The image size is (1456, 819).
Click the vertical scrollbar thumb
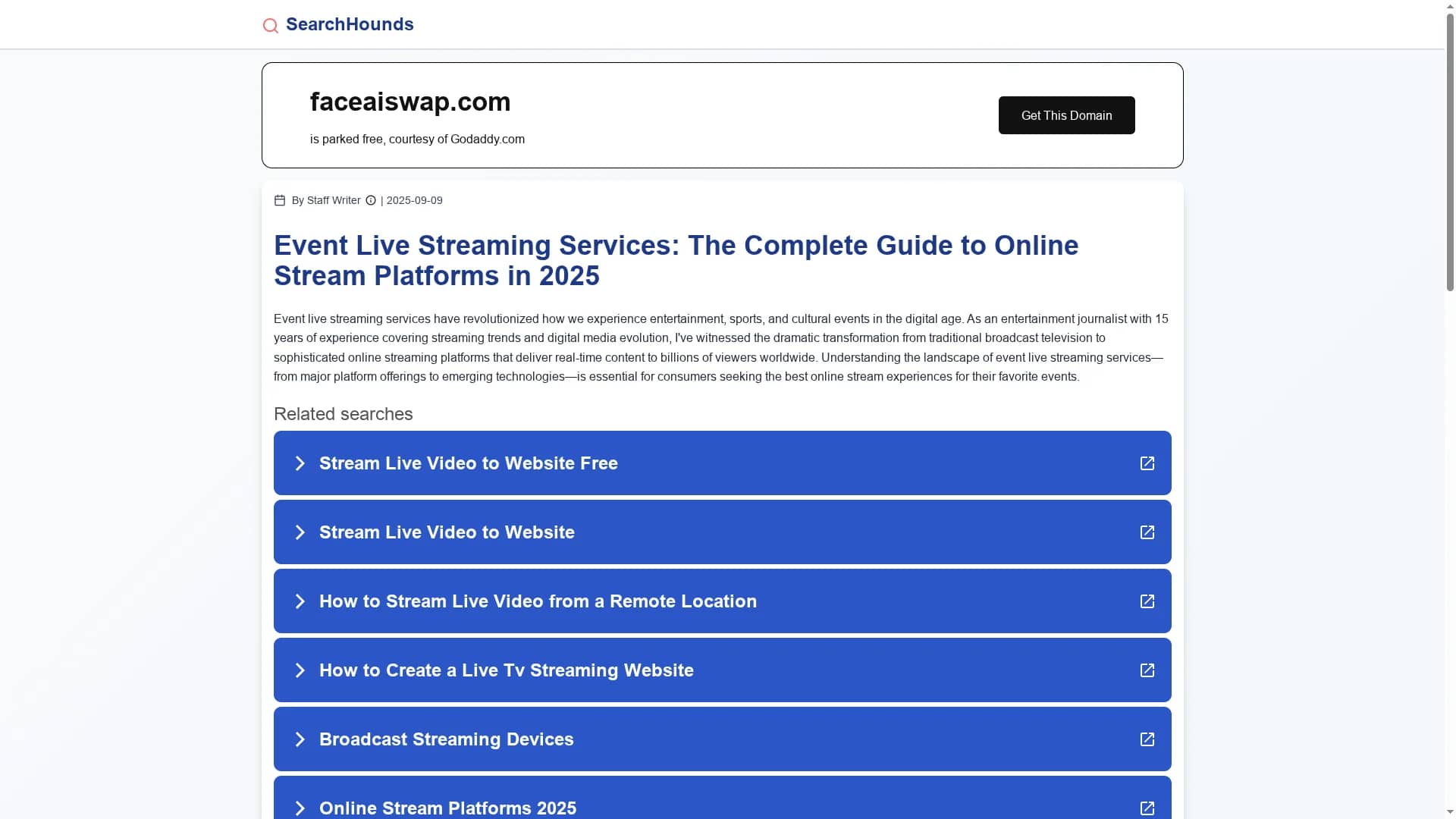click(1450, 152)
